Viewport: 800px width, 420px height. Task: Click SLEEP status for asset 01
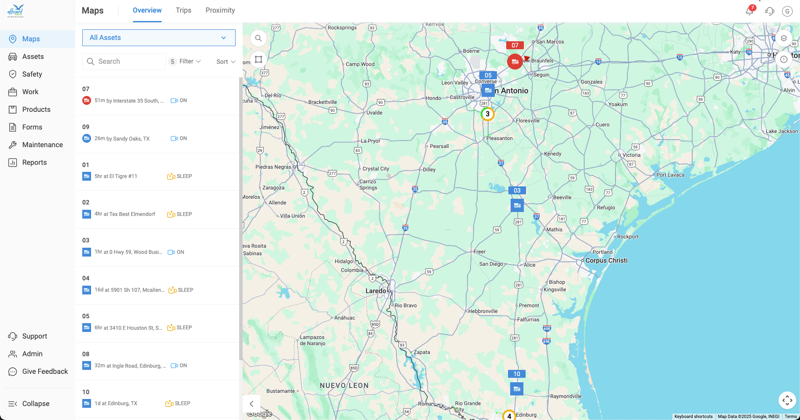(x=180, y=177)
